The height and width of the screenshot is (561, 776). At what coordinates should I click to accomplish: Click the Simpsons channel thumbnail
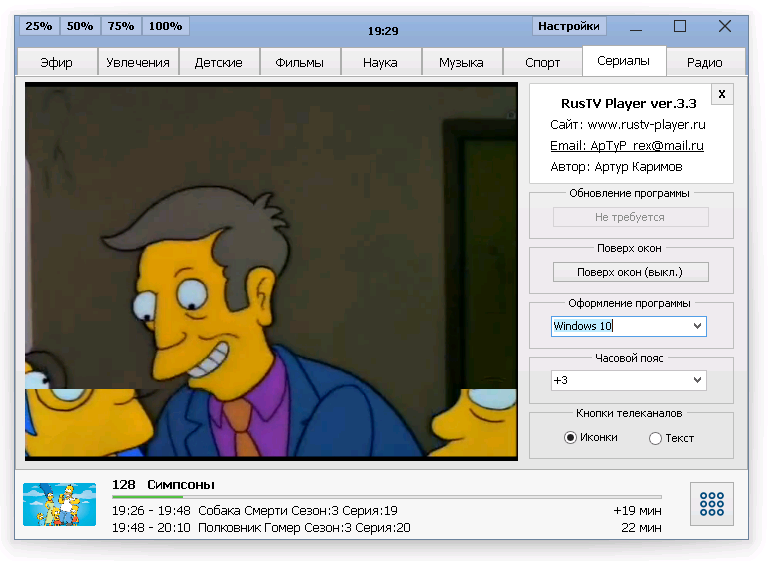(x=59, y=504)
